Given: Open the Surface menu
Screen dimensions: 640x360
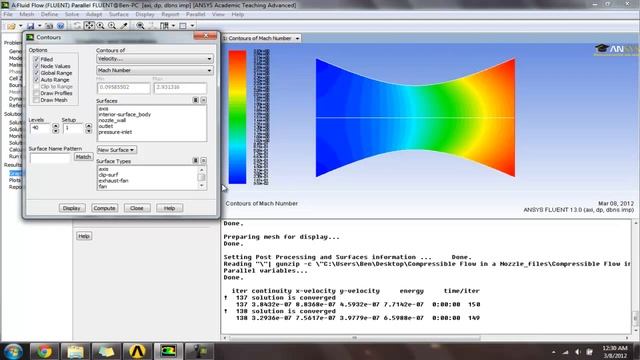Looking at the screenshot, I should (x=119, y=14).
